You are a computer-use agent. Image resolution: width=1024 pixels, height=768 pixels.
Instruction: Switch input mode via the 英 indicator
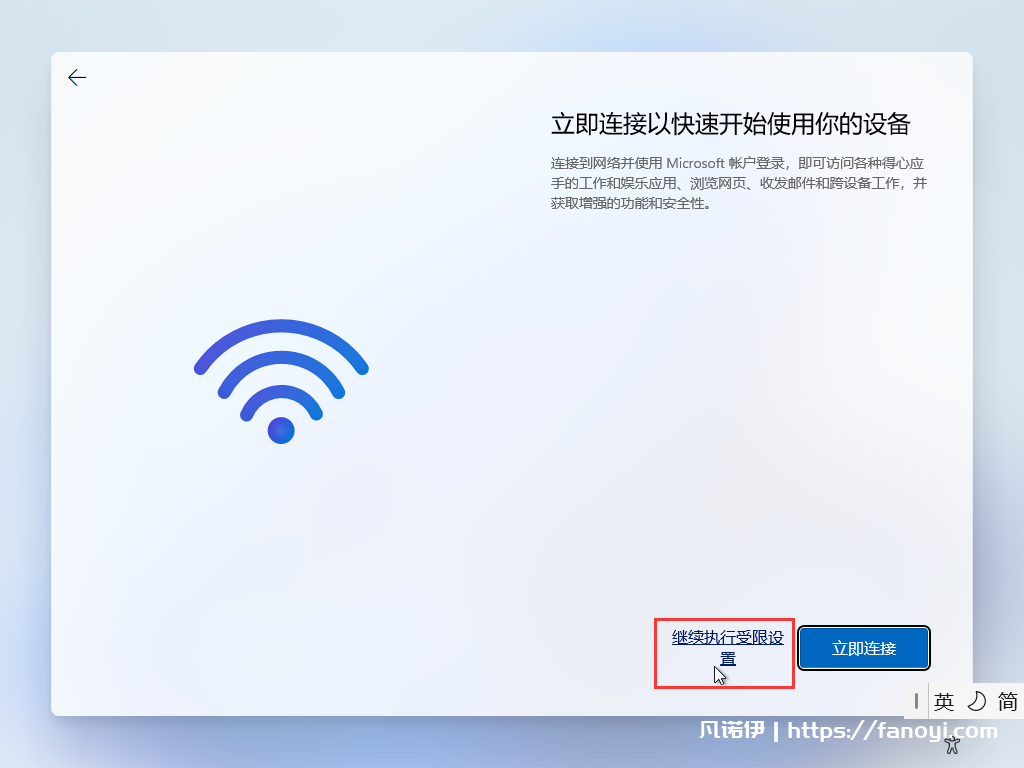click(944, 701)
